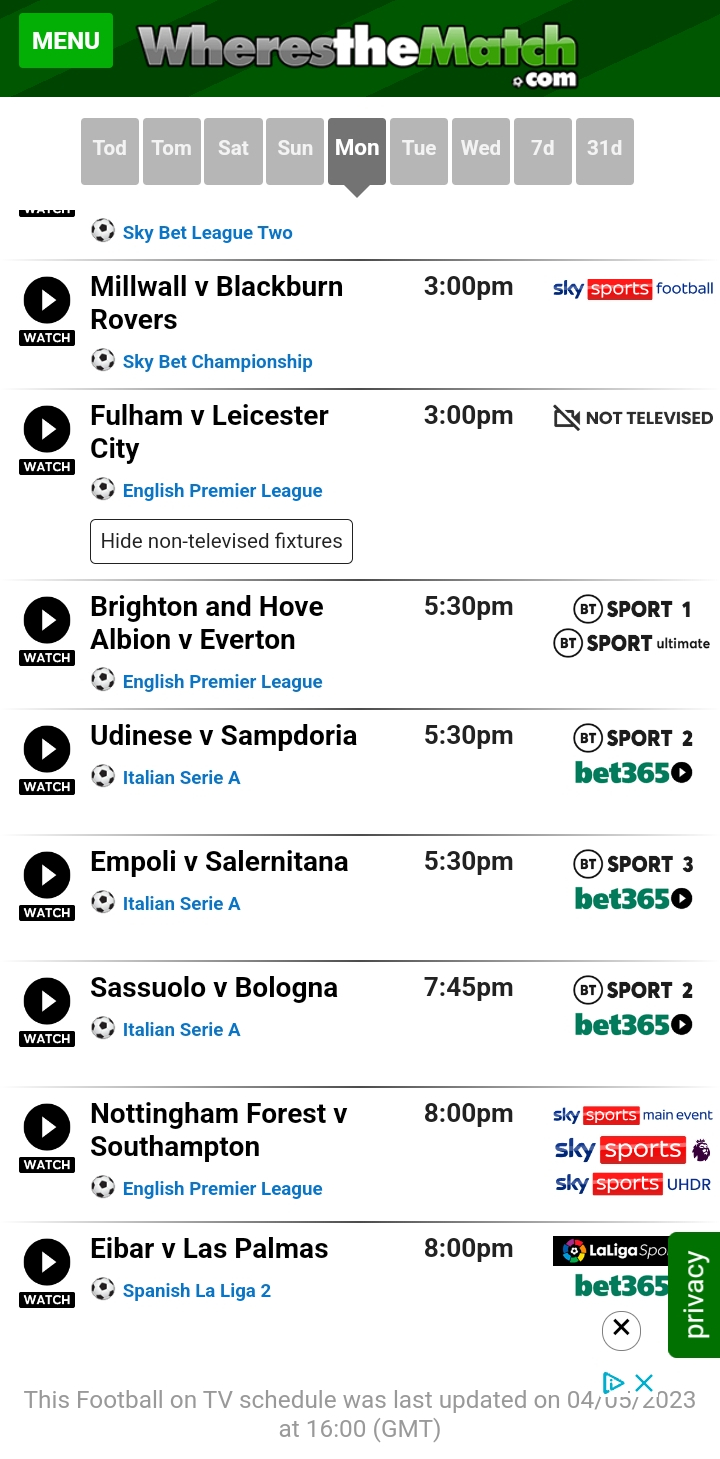This screenshot has height=1459, width=720.
Task: Click BT Sport 1 logo for Brighton match
Action: pos(633,609)
